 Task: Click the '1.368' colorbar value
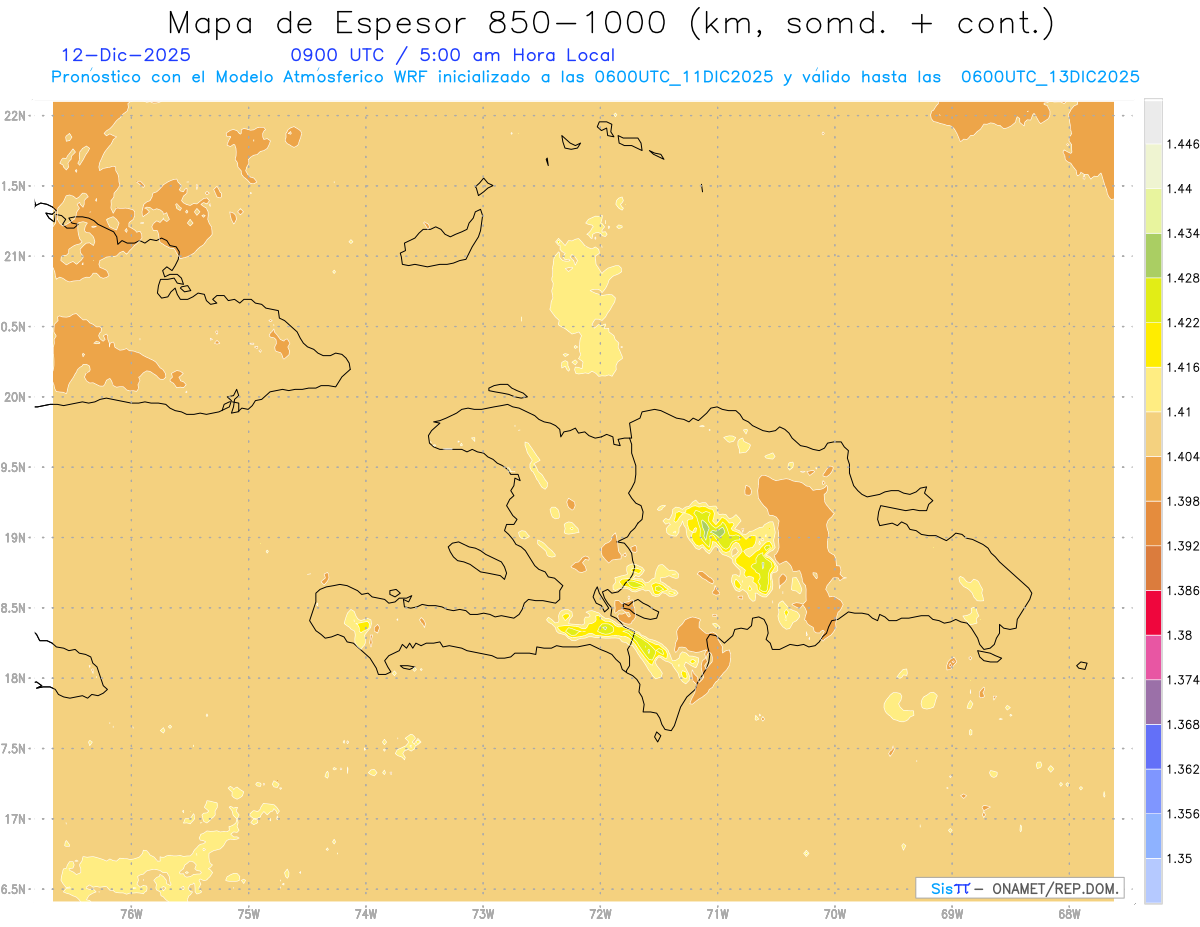1182,724
